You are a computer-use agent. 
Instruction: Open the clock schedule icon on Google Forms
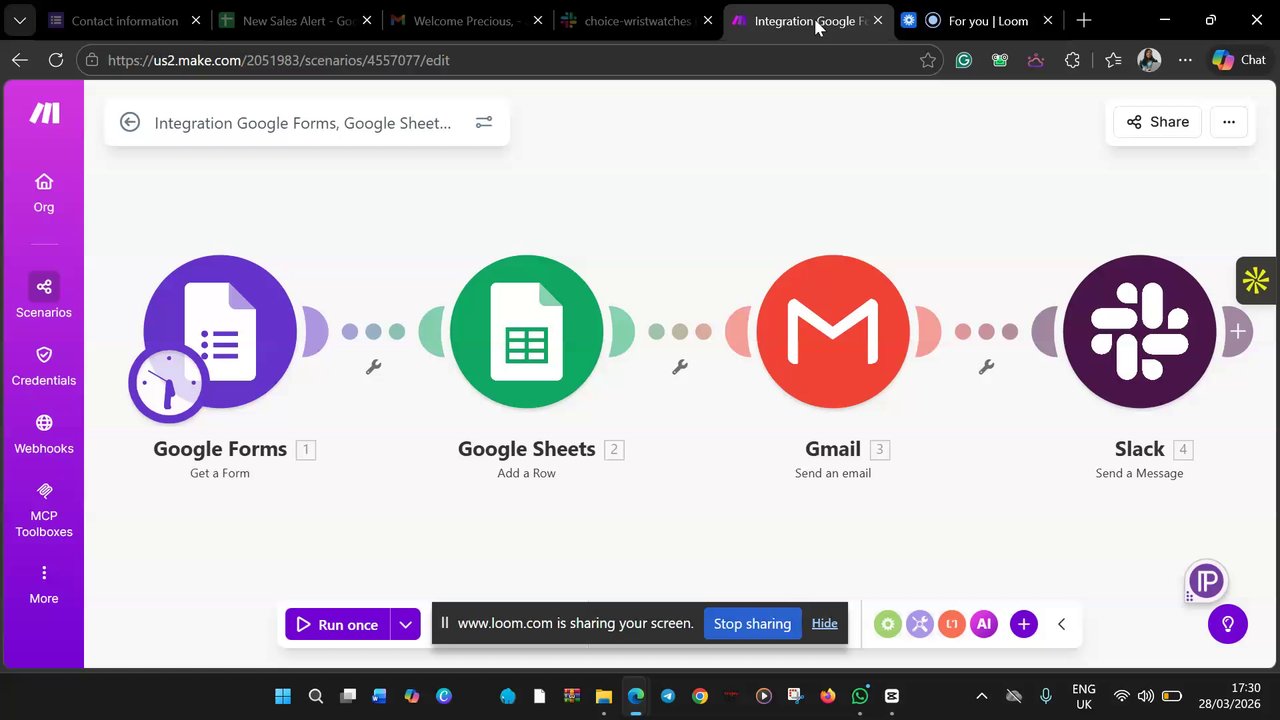[168, 383]
